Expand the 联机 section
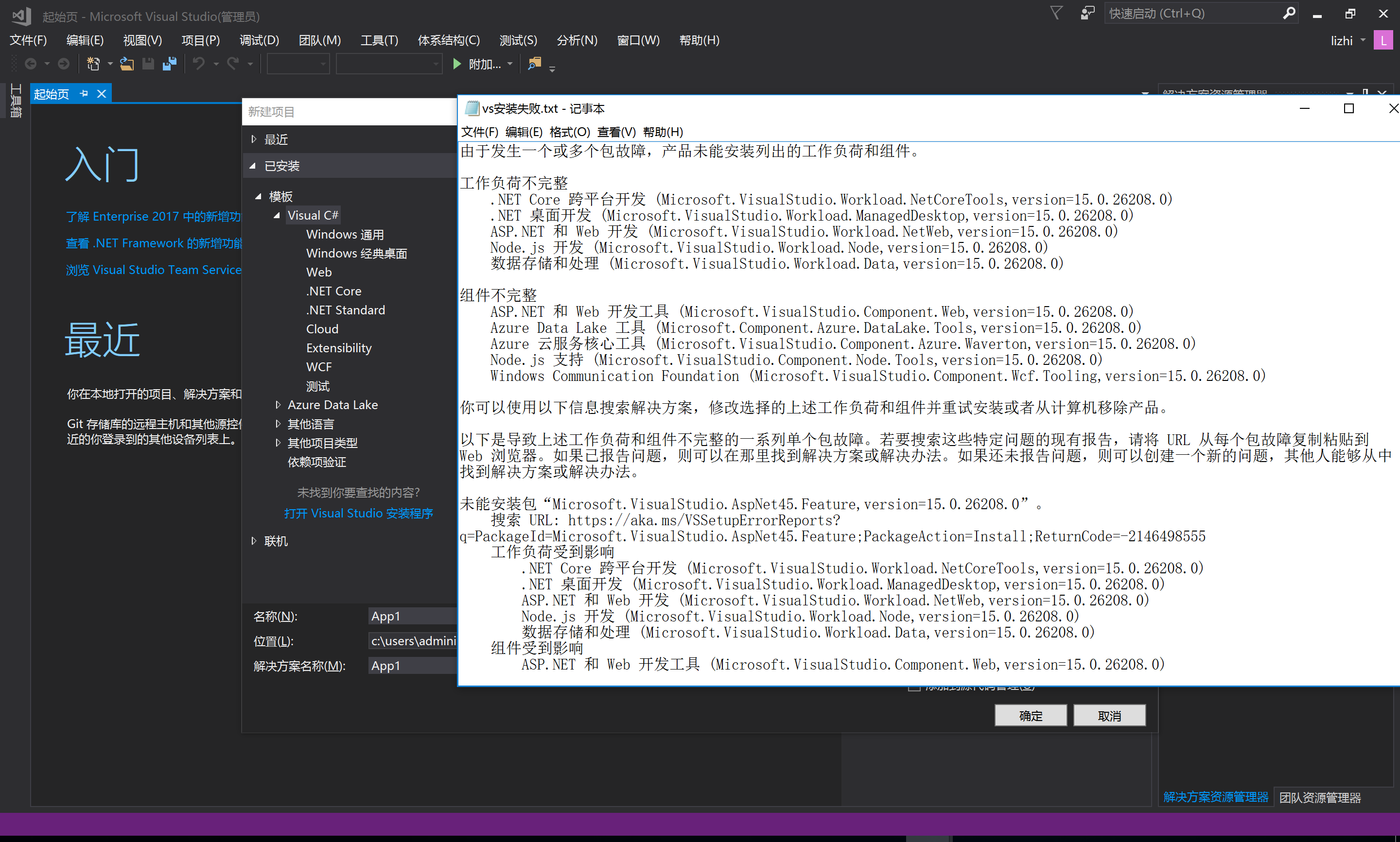The image size is (1400, 842). tap(254, 541)
